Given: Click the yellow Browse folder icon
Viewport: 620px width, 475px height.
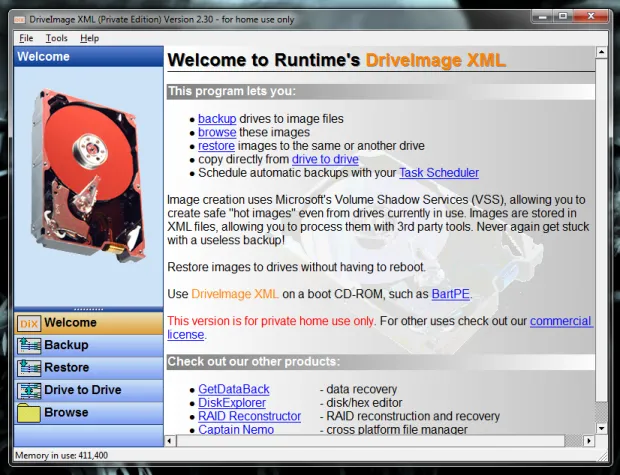Looking at the screenshot, I should (28, 412).
